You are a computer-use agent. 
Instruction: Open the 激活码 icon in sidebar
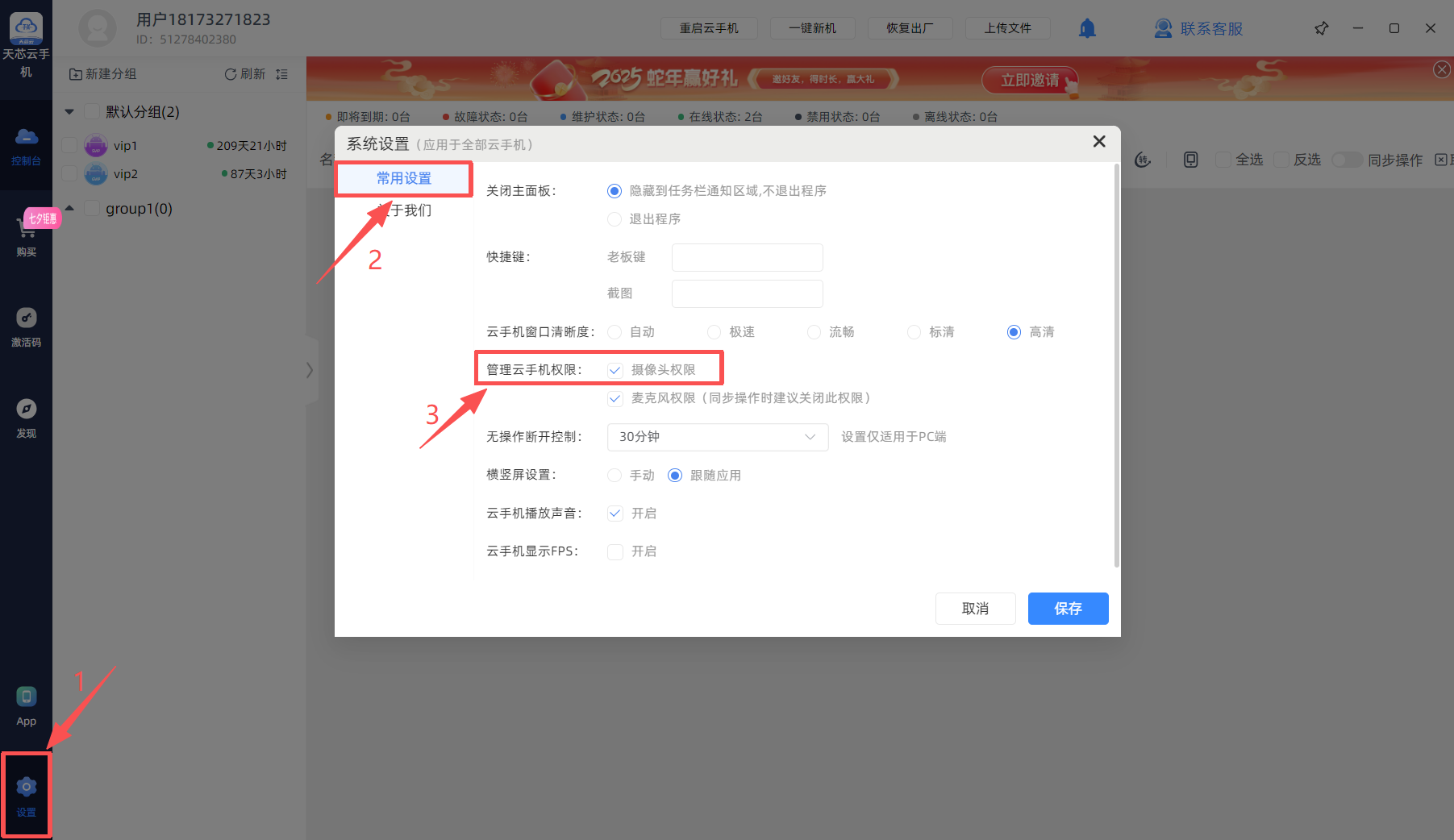tap(26, 318)
